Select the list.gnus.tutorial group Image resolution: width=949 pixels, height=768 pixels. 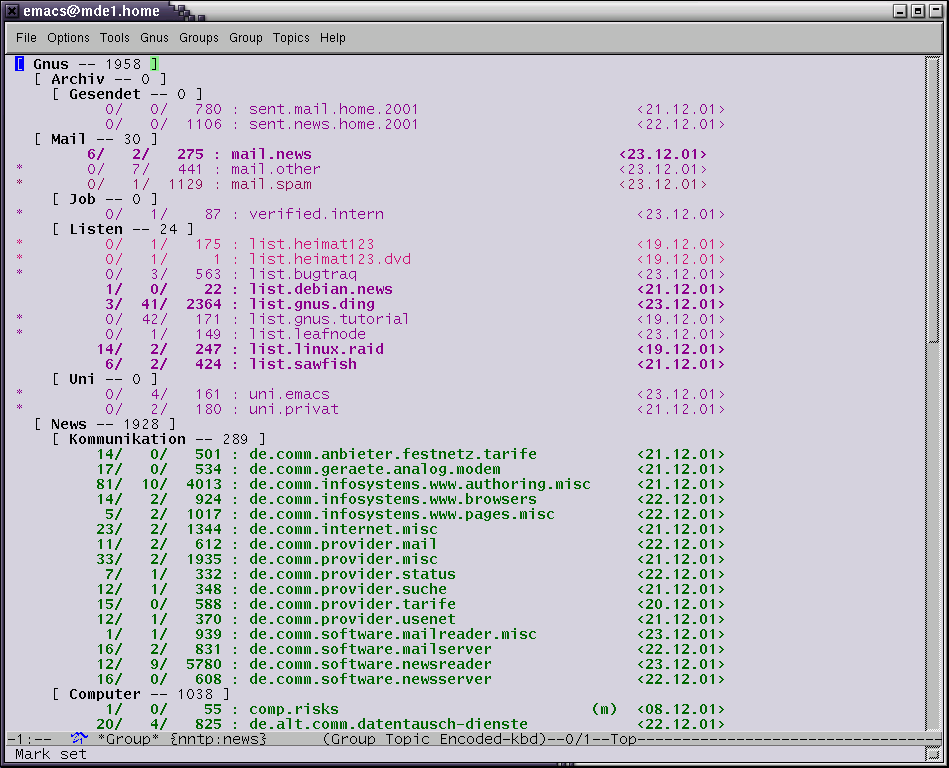tap(329, 320)
